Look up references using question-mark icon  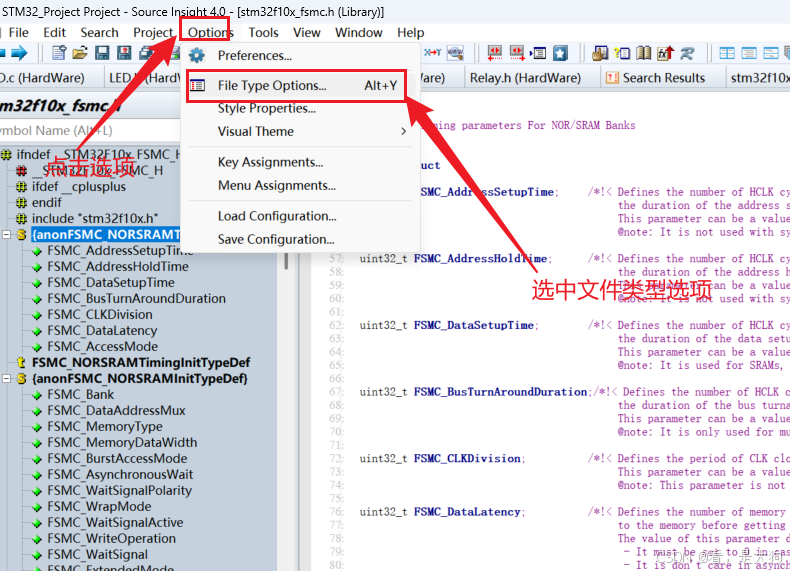(x=622, y=53)
